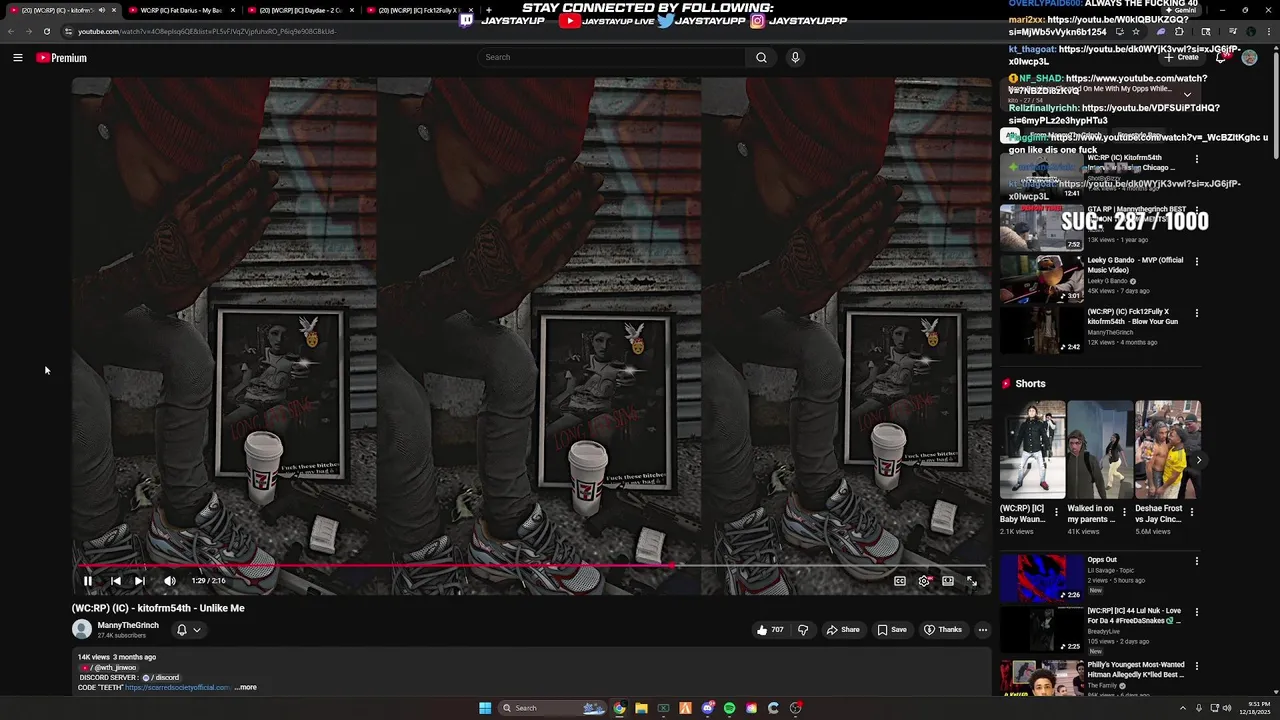
Task: Skip to previous video in playlist
Action: coord(115,581)
